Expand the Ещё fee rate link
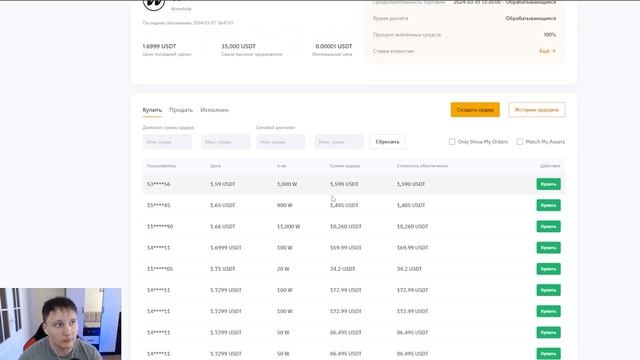The height and width of the screenshot is (360, 640). point(547,51)
